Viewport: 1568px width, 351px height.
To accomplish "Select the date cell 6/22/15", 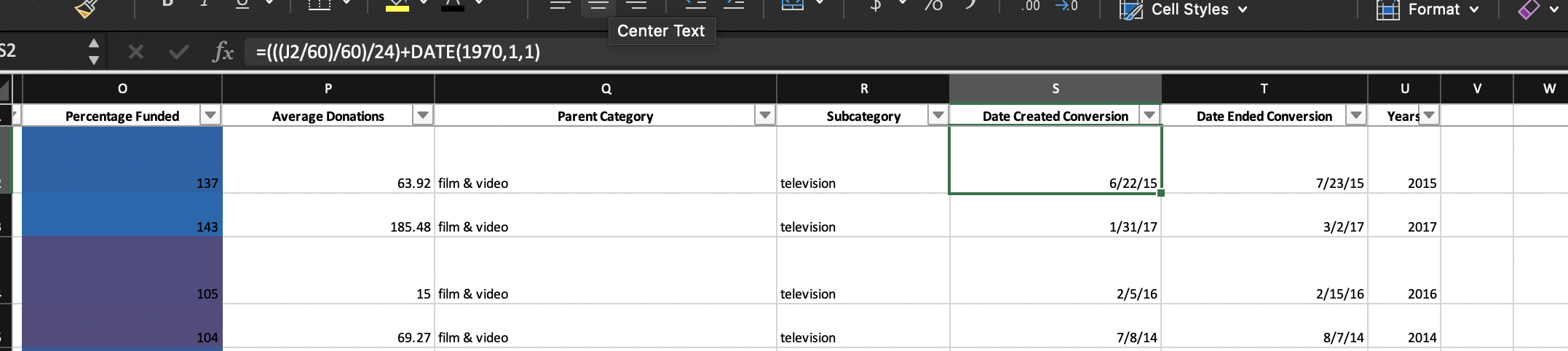I will coord(1056,159).
